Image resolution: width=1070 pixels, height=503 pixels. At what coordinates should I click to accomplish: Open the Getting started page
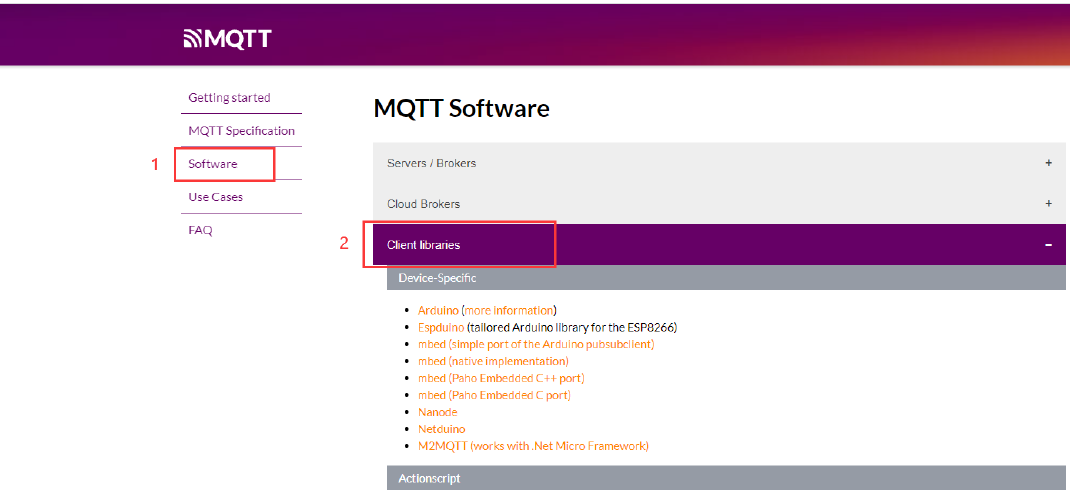click(x=229, y=98)
